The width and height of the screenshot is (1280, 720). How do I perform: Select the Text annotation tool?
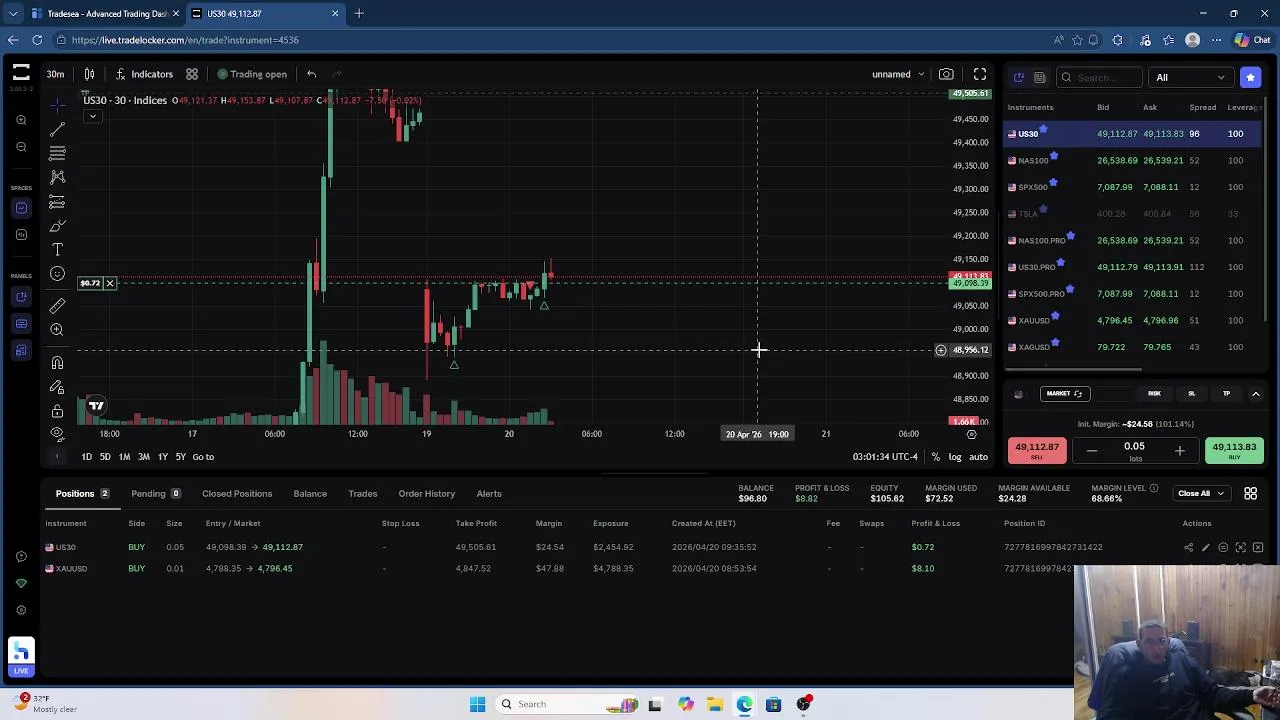pos(57,250)
